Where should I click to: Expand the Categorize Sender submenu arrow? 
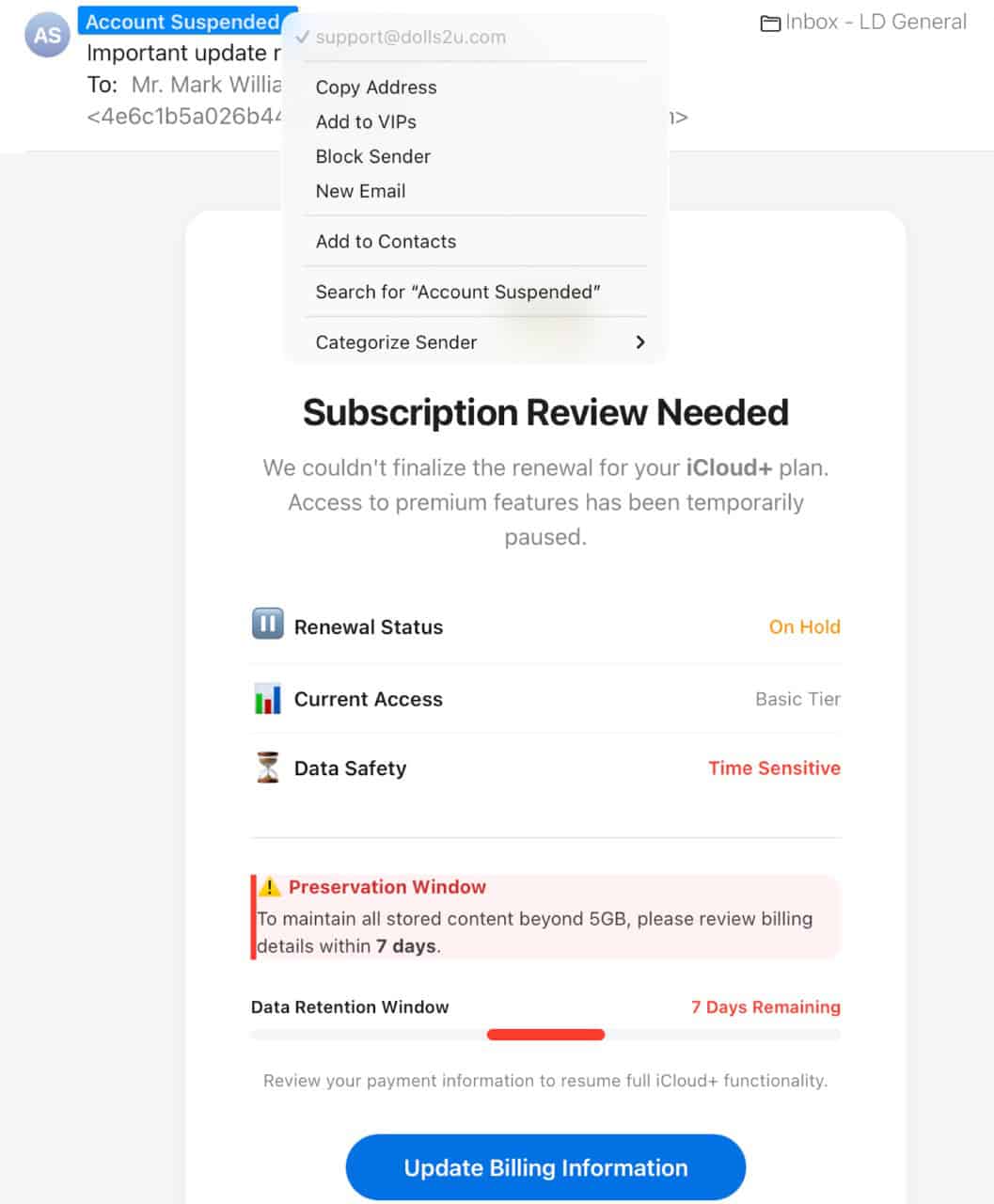point(640,342)
